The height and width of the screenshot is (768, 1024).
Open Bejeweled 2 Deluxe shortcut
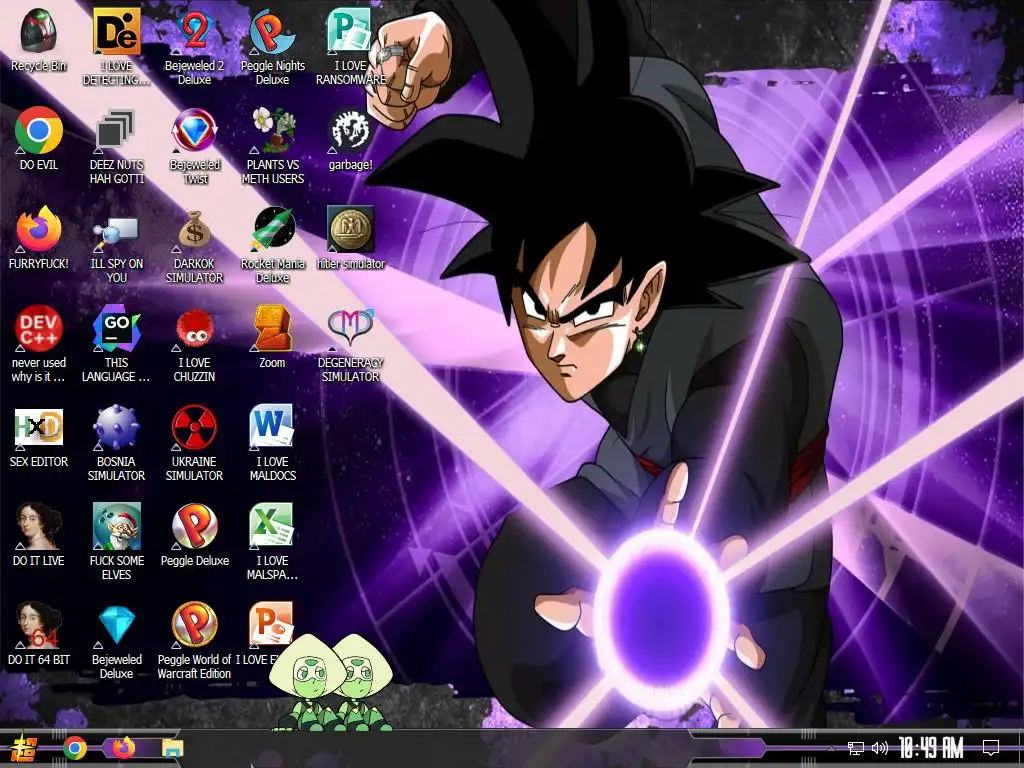[194, 46]
